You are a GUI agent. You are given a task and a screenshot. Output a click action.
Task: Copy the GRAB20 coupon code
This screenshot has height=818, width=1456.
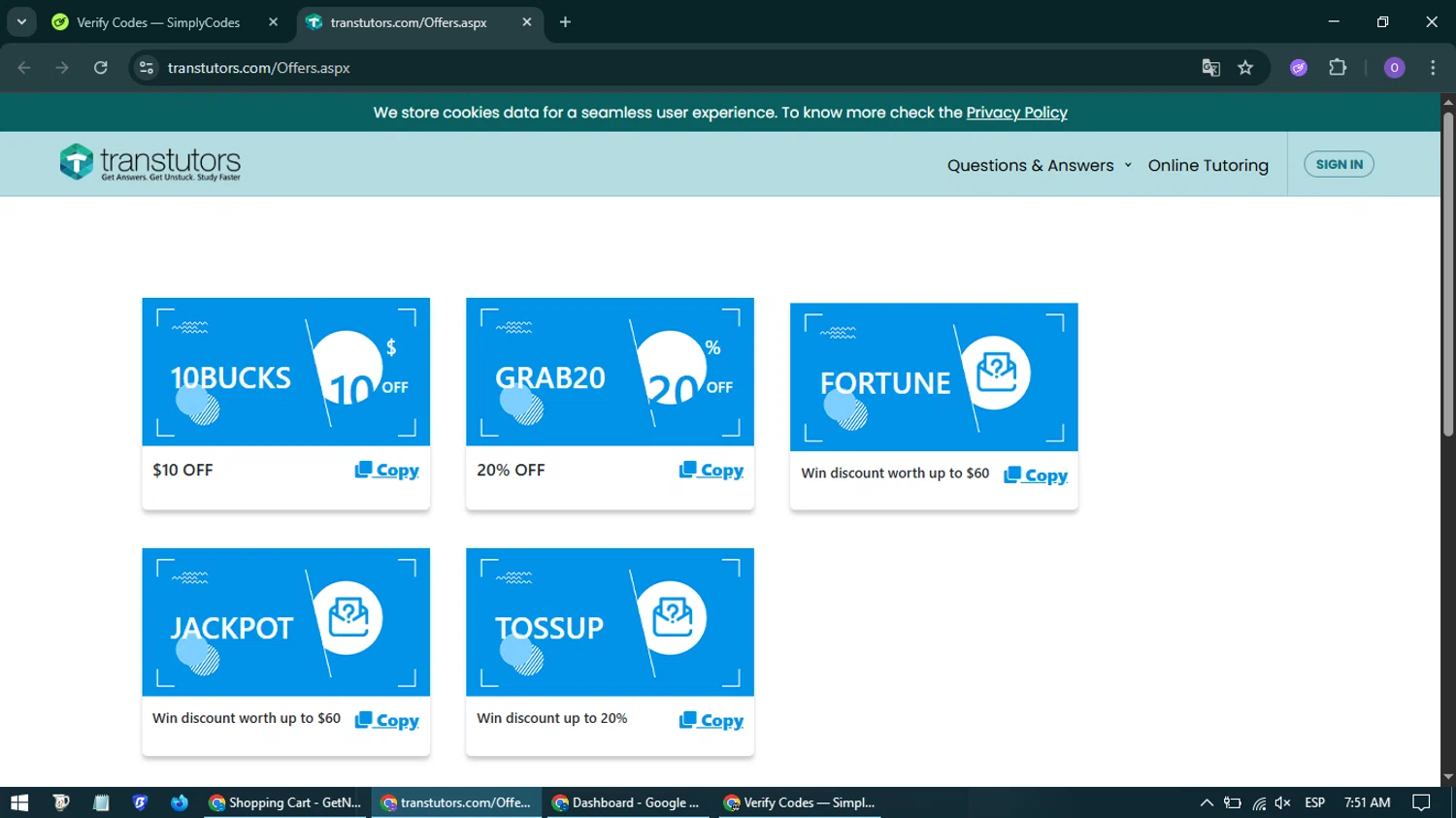coord(711,471)
